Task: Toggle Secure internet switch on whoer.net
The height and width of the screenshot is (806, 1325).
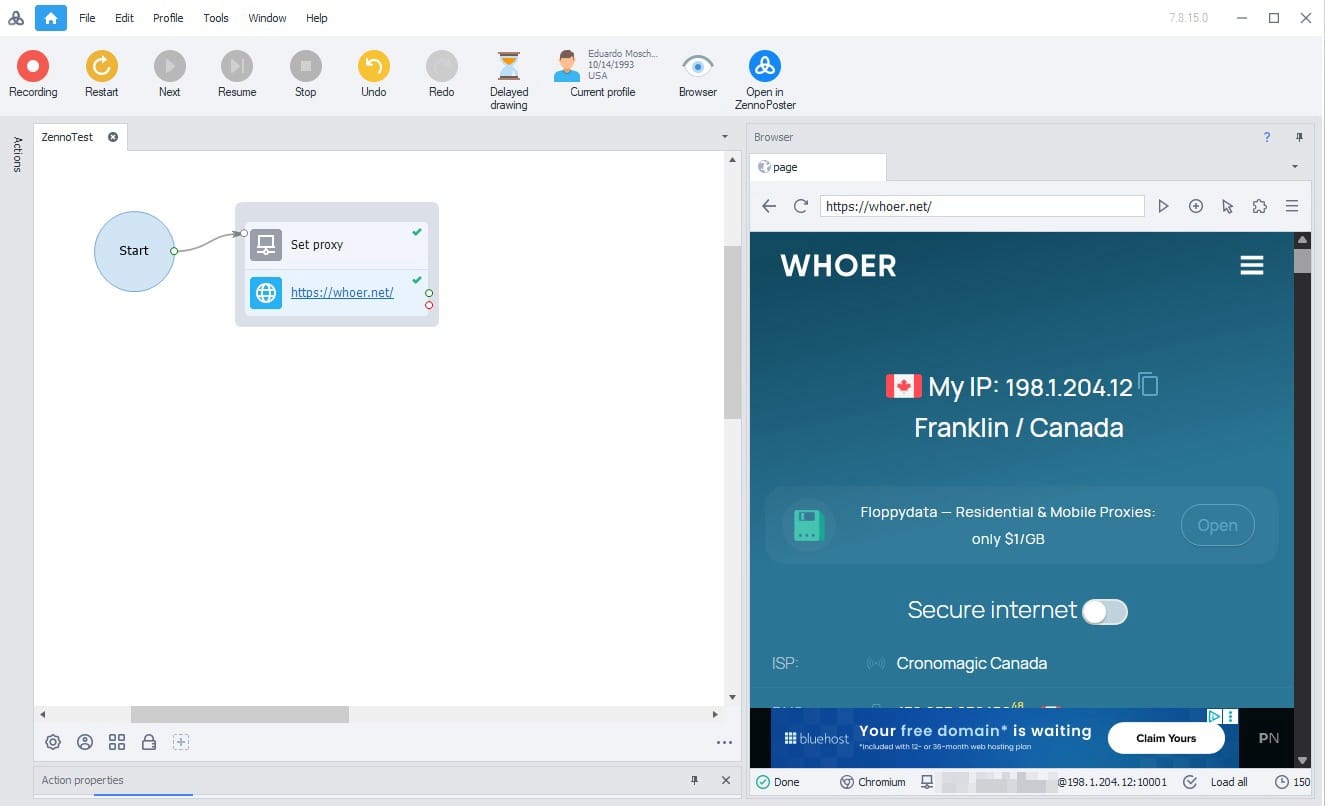Action: coord(1104,611)
